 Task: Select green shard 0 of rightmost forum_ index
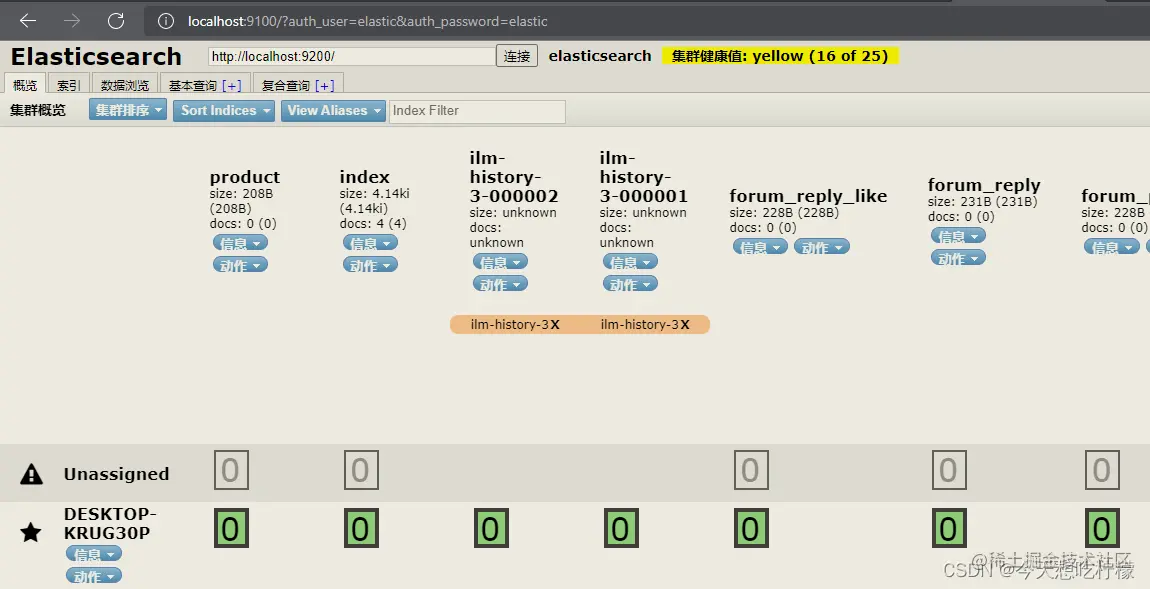tap(1102, 528)
